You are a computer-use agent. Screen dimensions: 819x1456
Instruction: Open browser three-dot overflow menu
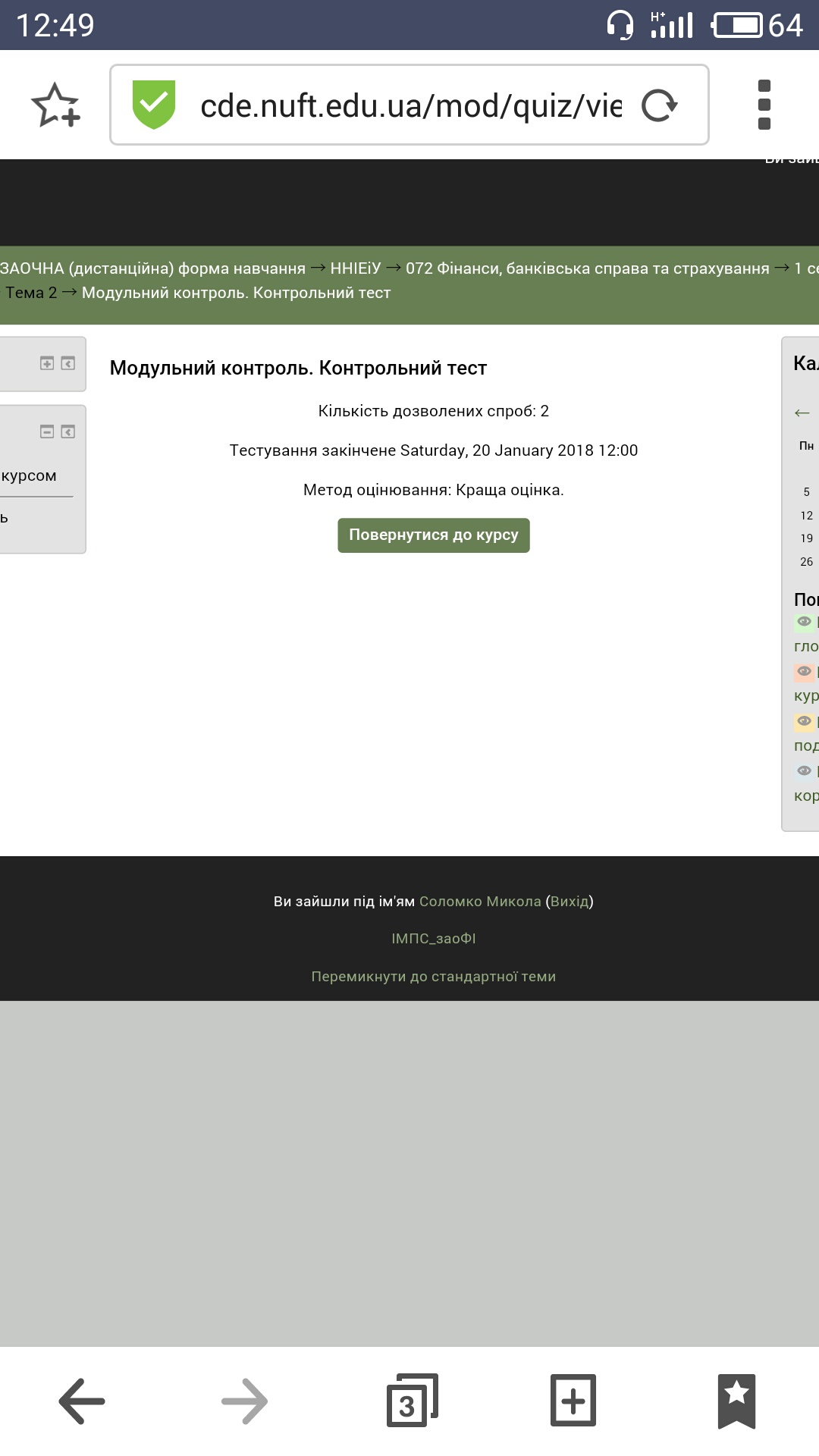[764, 105]
